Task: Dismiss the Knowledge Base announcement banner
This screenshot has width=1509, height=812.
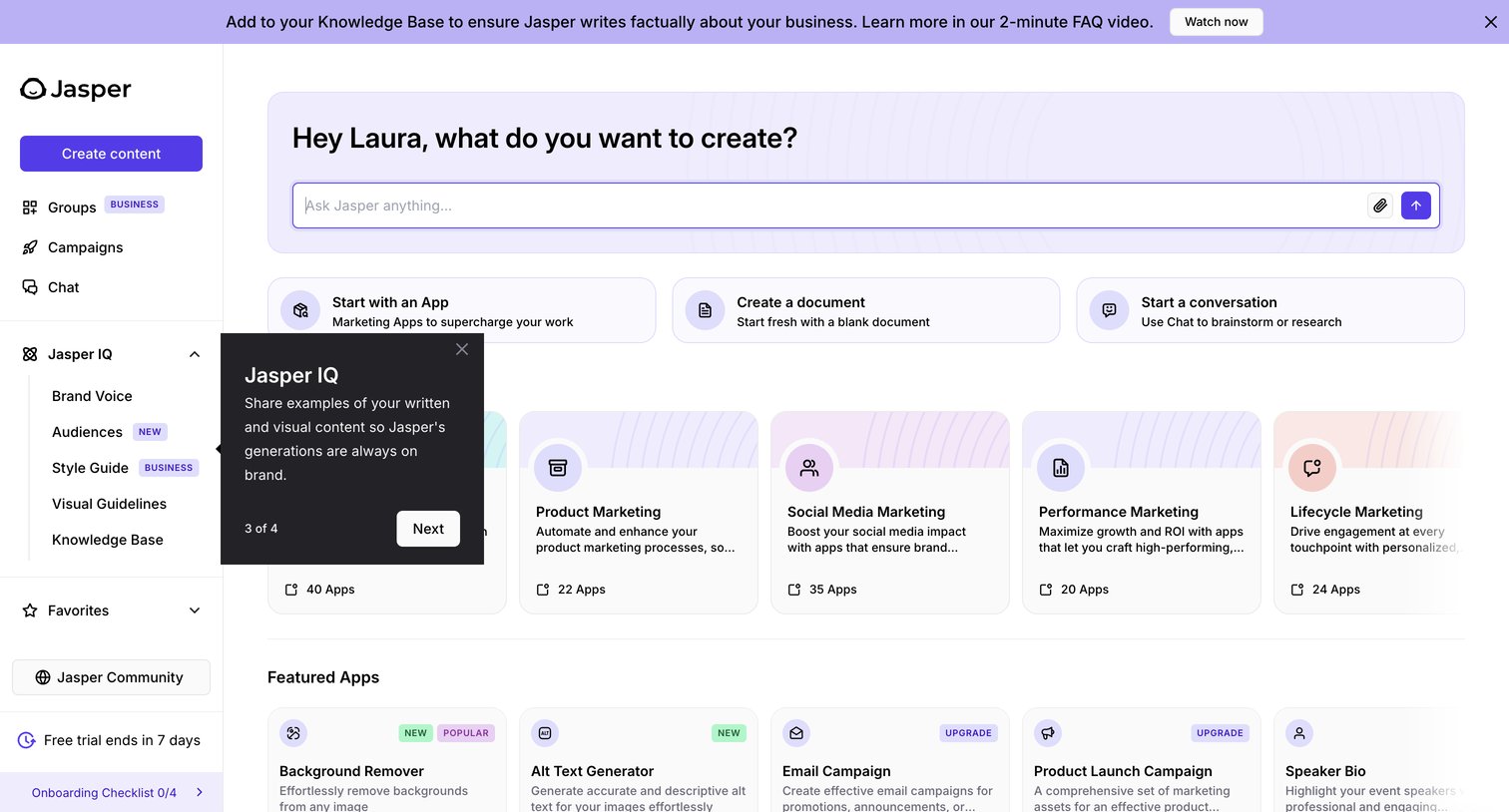Action: click(x=1491, y=22)
